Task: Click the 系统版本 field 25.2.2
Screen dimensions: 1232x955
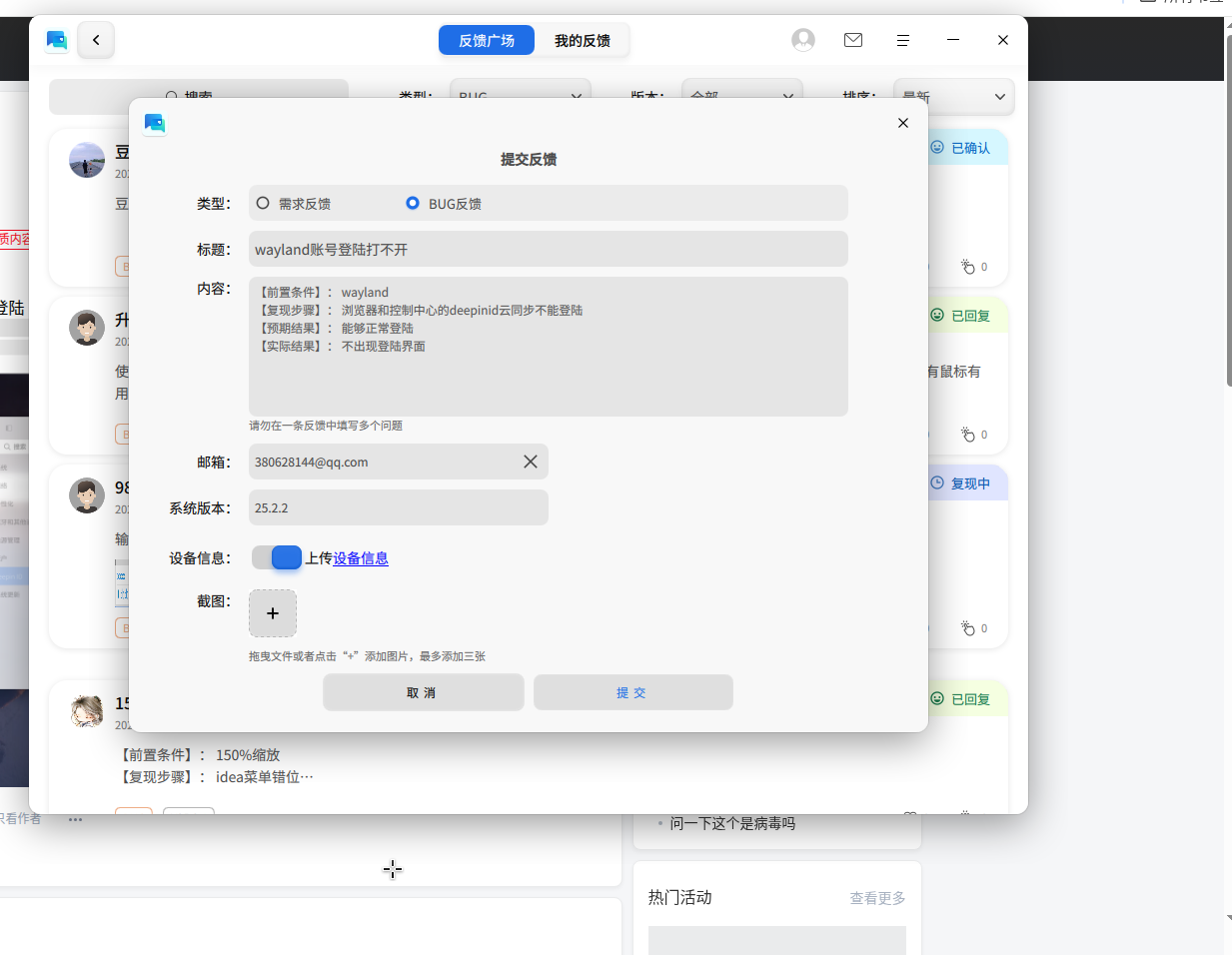Action: tap(399, 507)
